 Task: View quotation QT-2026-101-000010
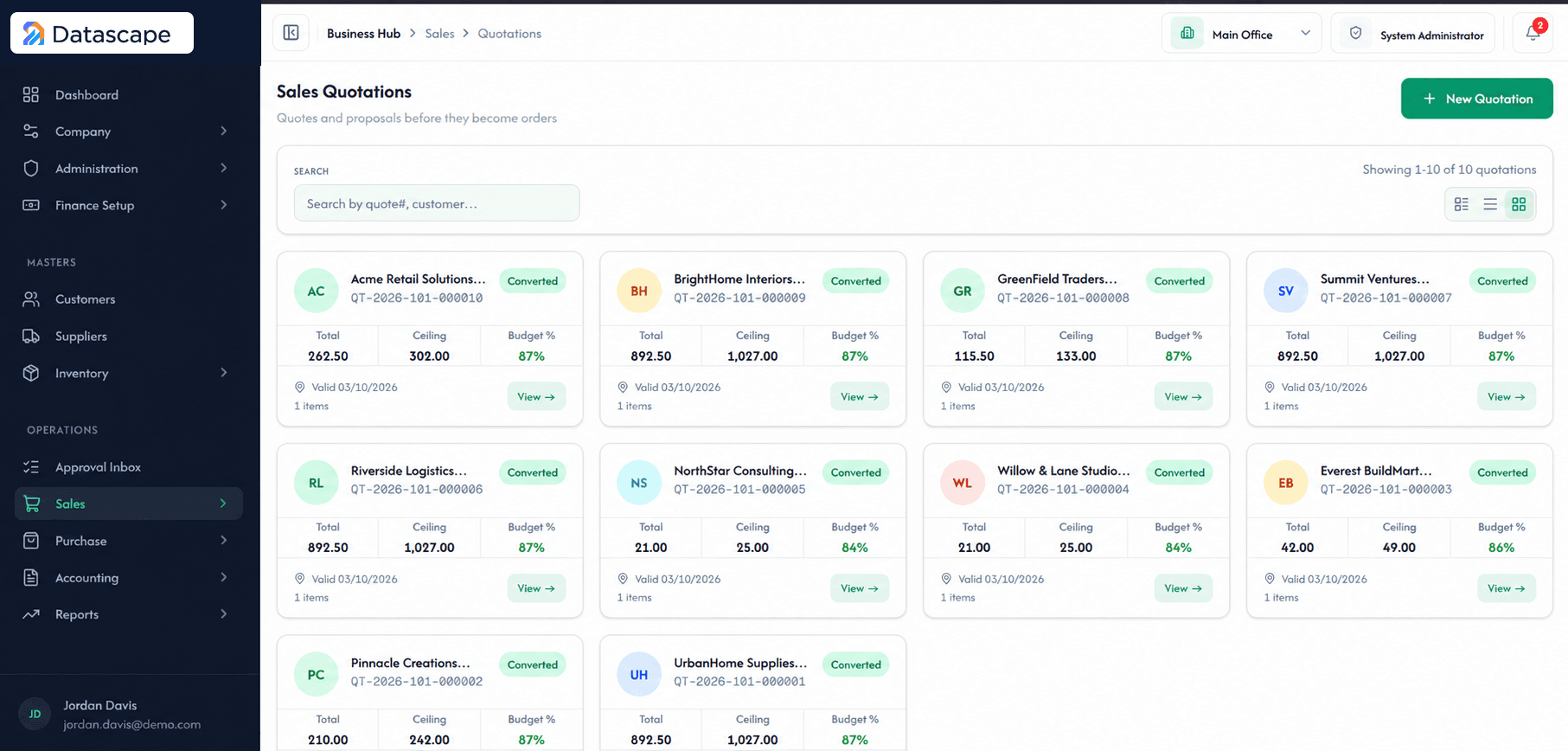(536, 396)
